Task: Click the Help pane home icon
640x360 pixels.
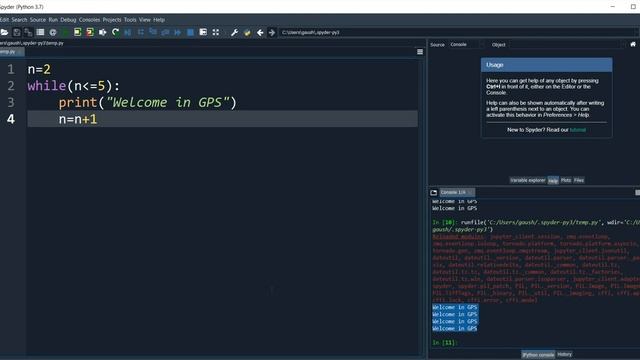Action: click(x=633, y=44)
